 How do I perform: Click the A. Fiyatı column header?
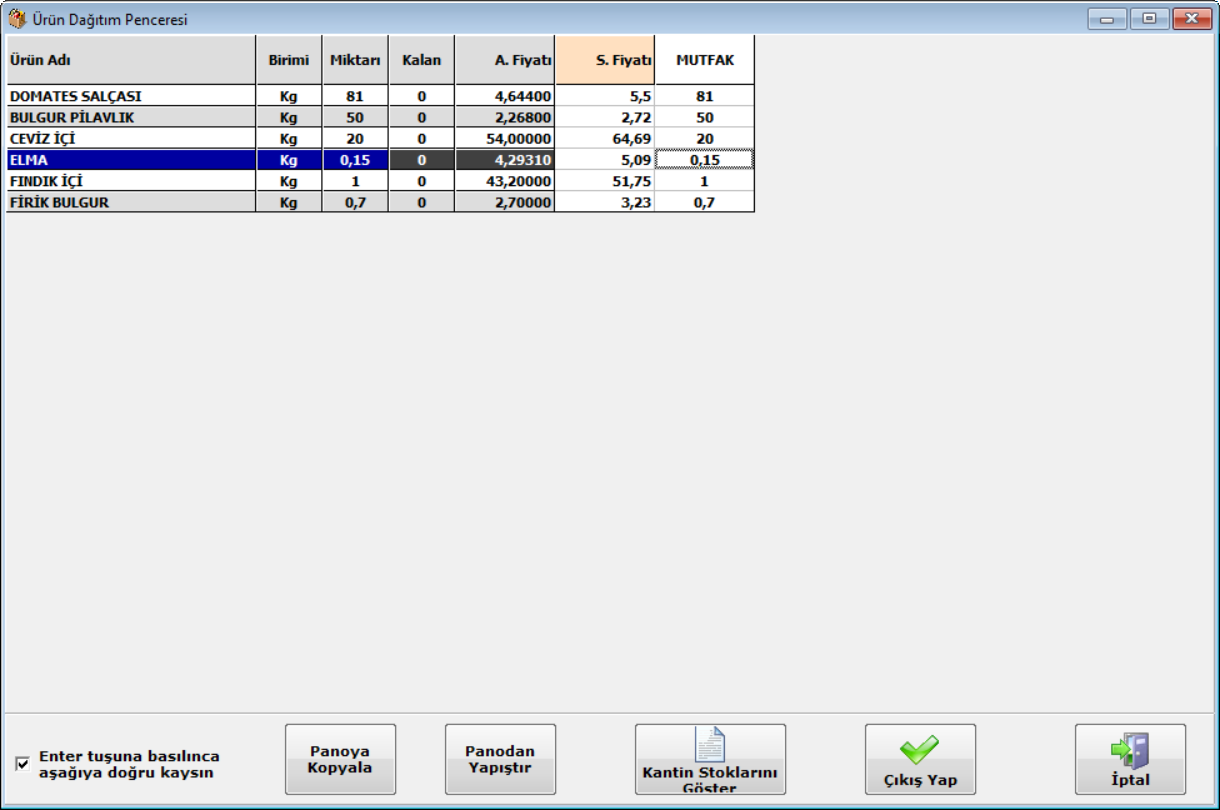[505, 60]
